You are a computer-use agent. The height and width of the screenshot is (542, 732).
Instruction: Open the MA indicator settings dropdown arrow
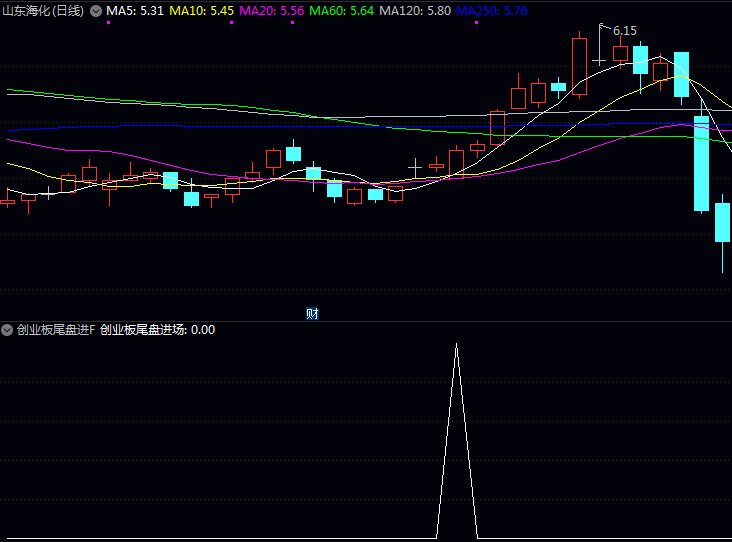tap(96, 11)
